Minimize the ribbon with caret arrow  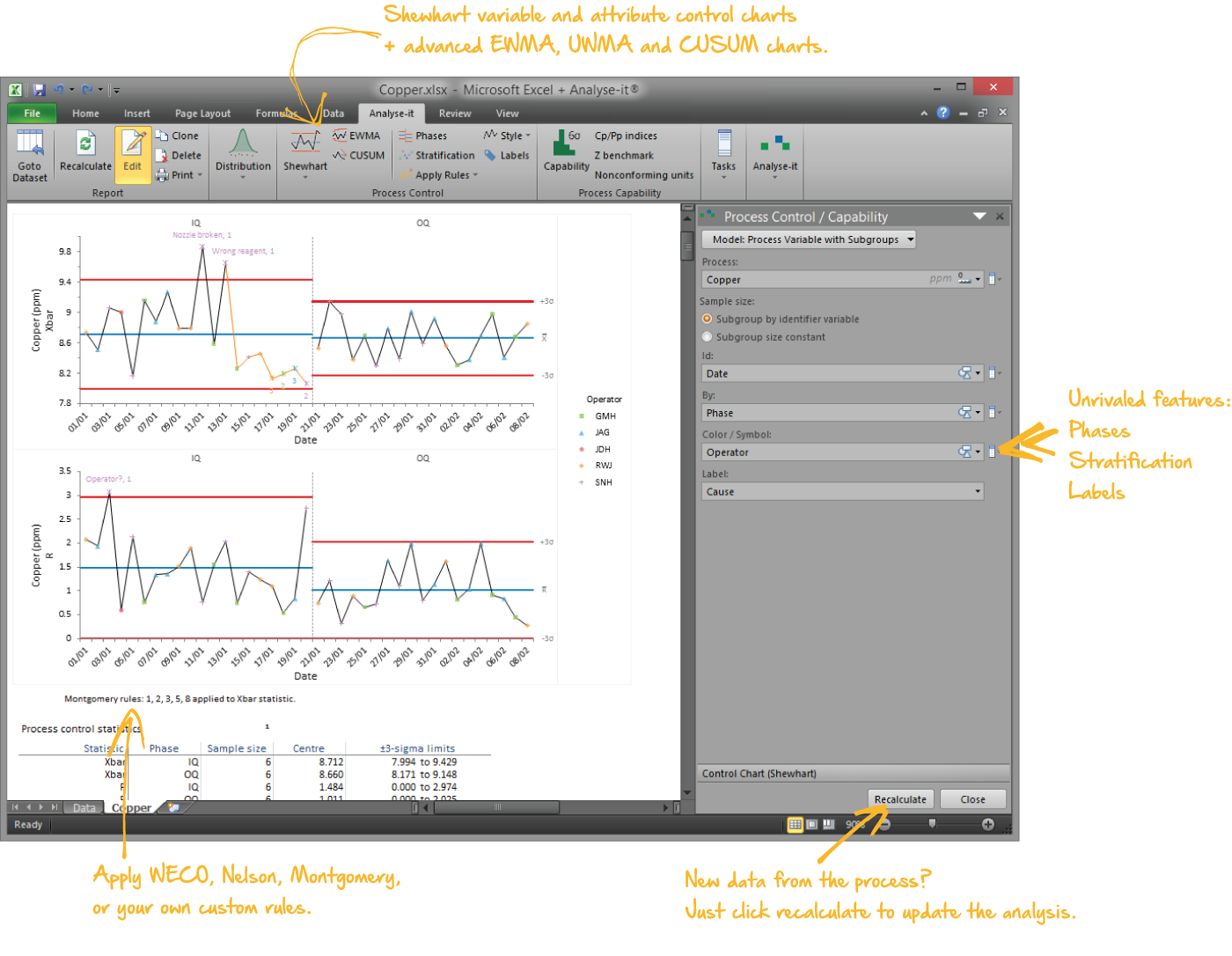(924, 114)
